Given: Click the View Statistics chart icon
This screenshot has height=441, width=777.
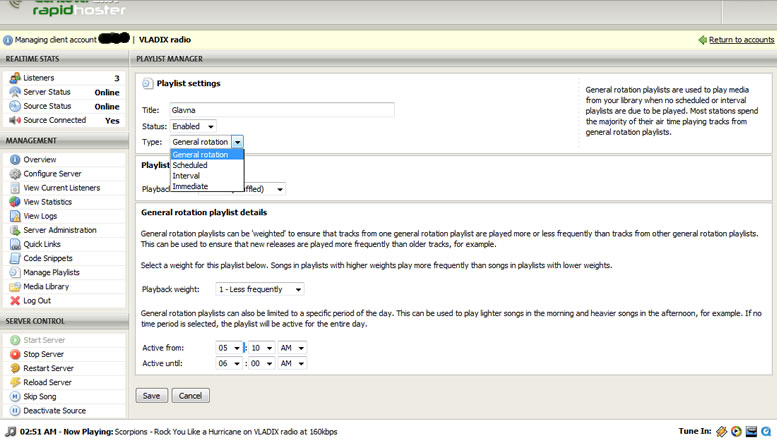Looking at the screenshot, I should (14, 202).
